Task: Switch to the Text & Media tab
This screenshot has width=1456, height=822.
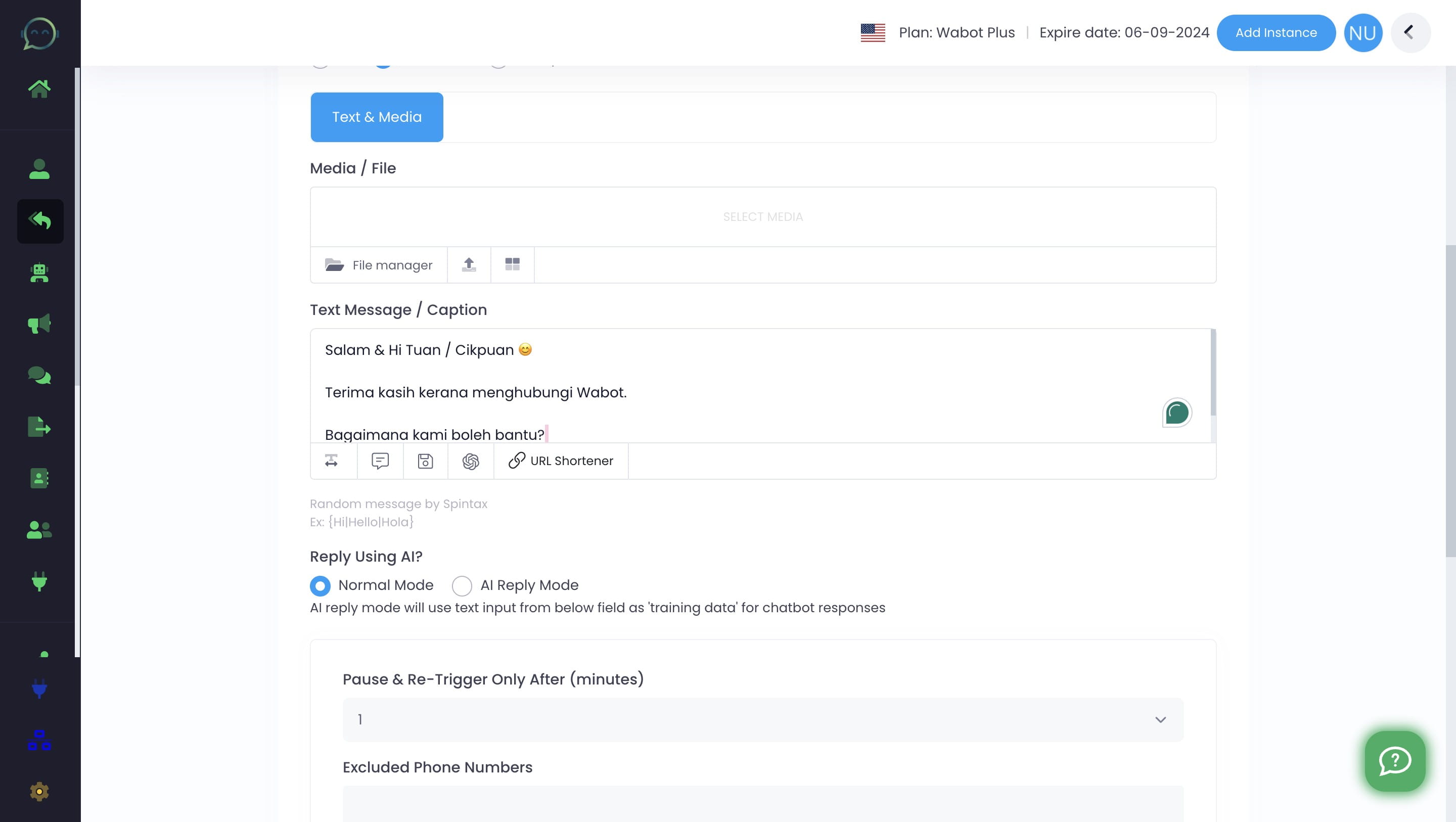Action: [377, 116]
